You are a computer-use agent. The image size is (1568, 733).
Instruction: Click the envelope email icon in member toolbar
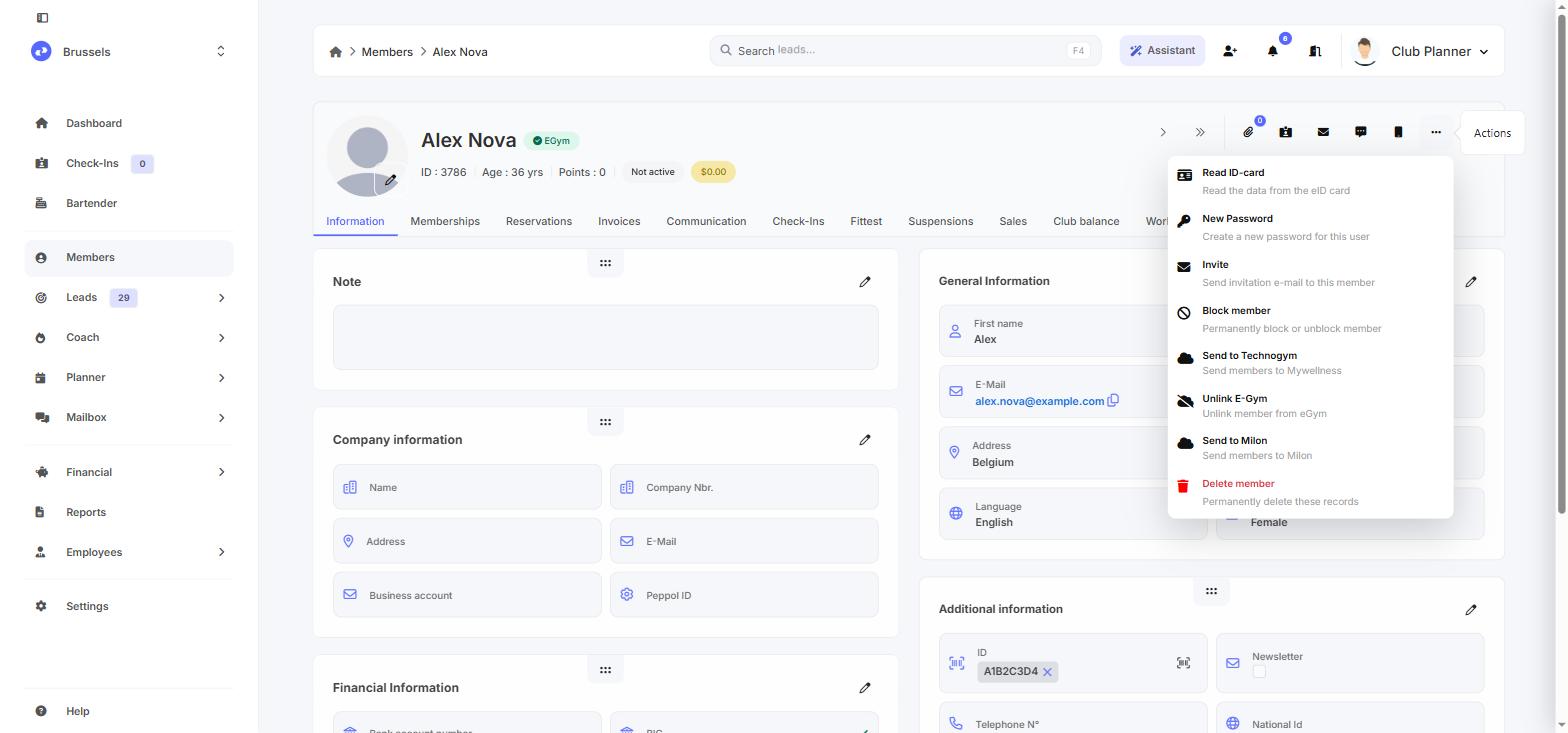pyautogui.click(x=1323, y=132)
